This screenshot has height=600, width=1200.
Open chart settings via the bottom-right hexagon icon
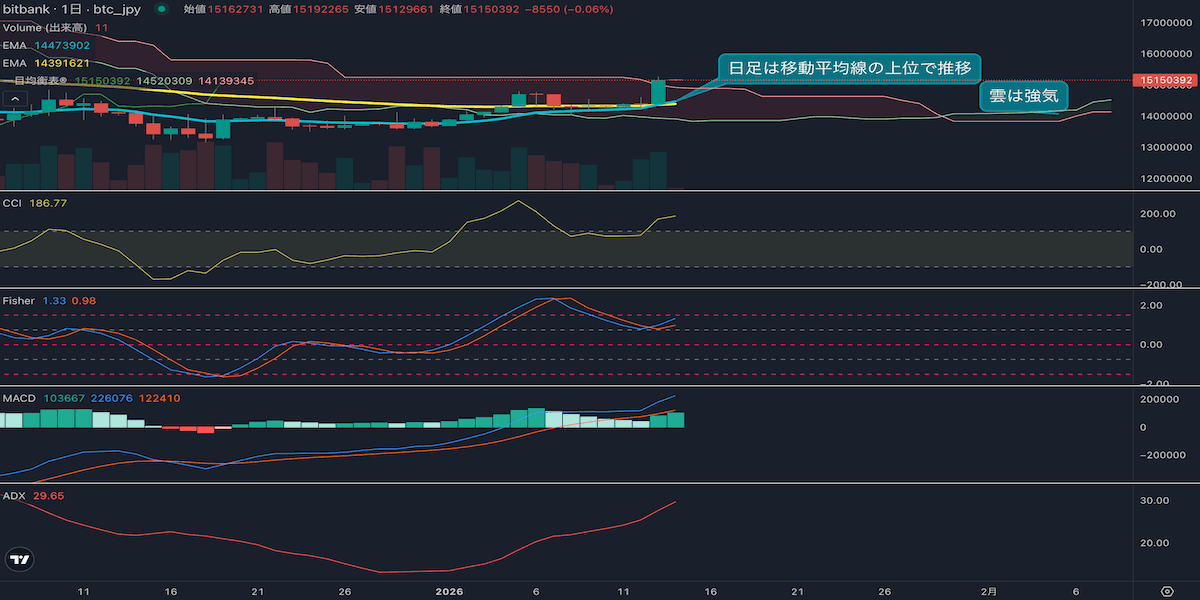click(1166, 590)
